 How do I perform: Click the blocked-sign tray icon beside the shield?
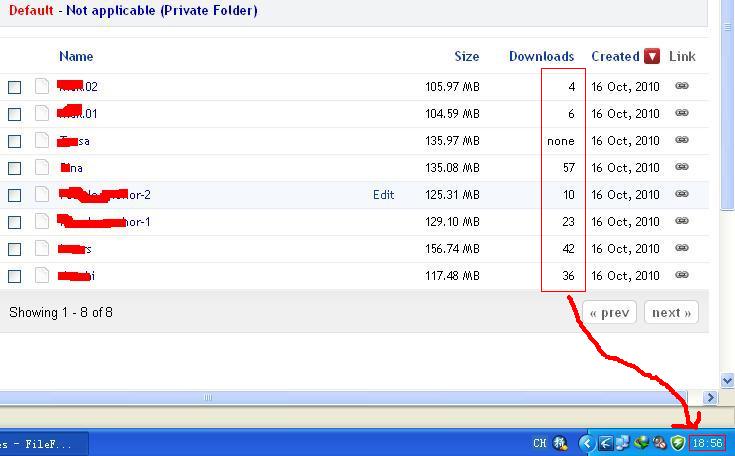(660, 443)
